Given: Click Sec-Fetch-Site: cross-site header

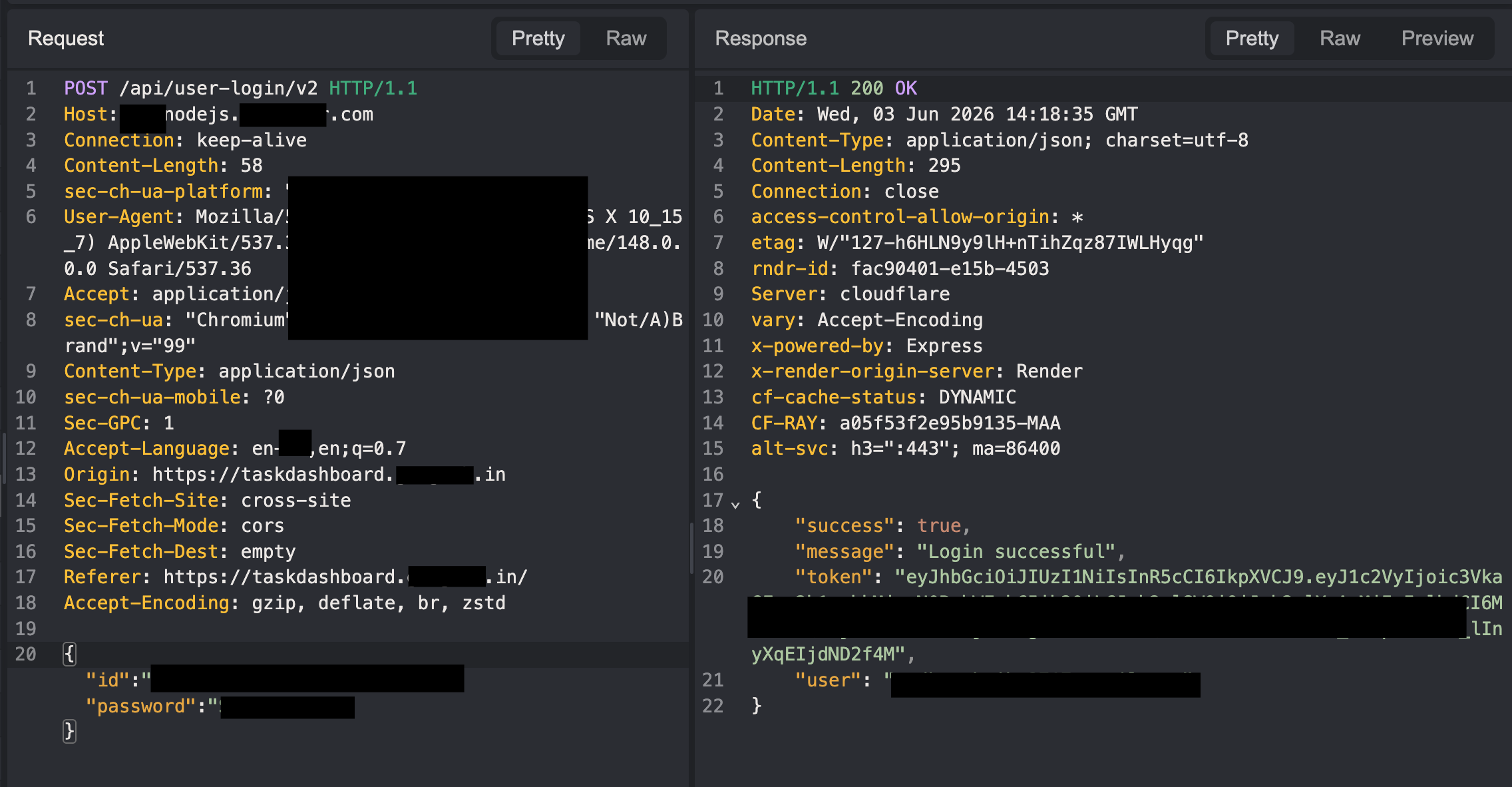Looking at the screenshot, I should click(x=207, y=501).
